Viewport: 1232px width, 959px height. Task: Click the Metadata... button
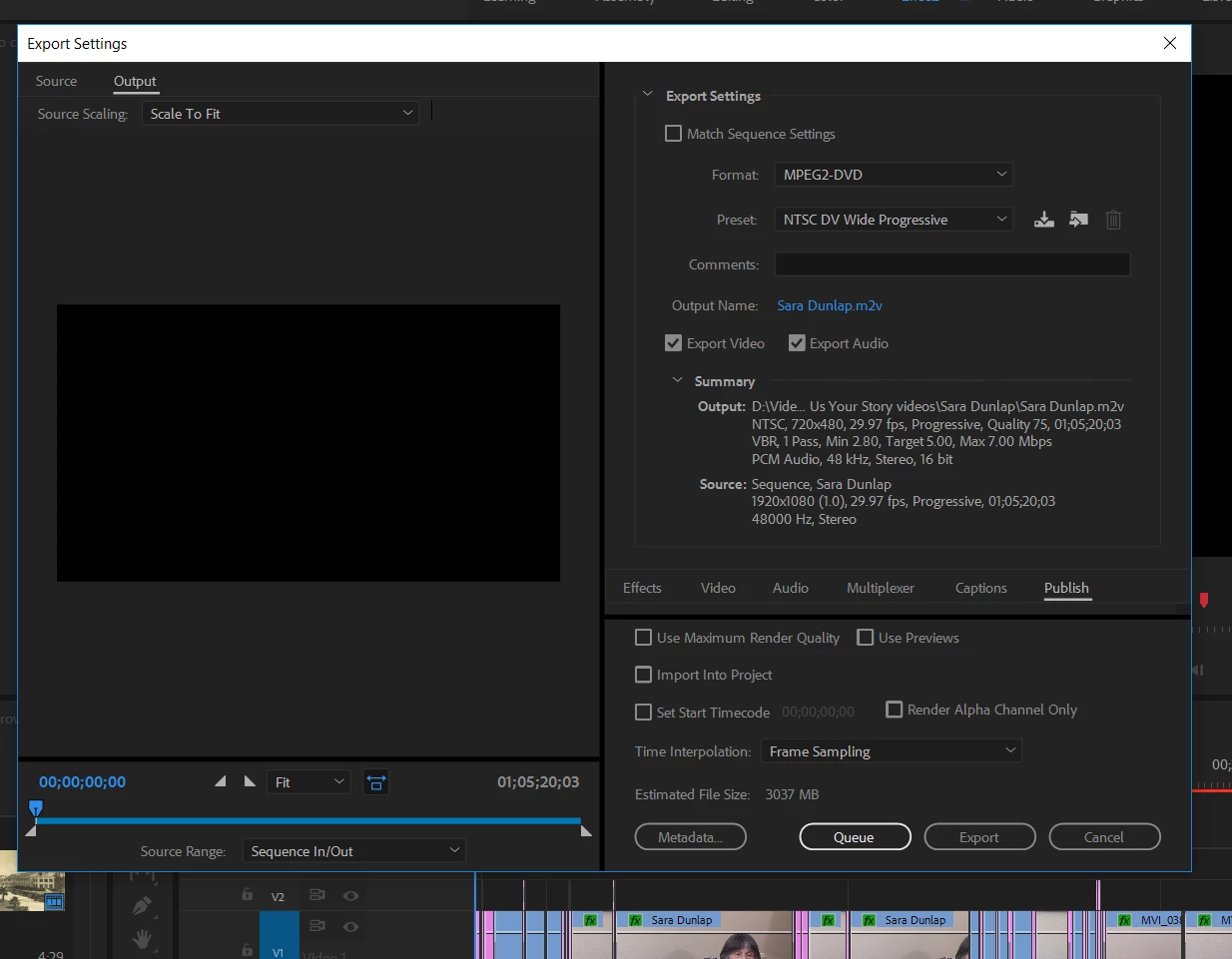(691, 837)
